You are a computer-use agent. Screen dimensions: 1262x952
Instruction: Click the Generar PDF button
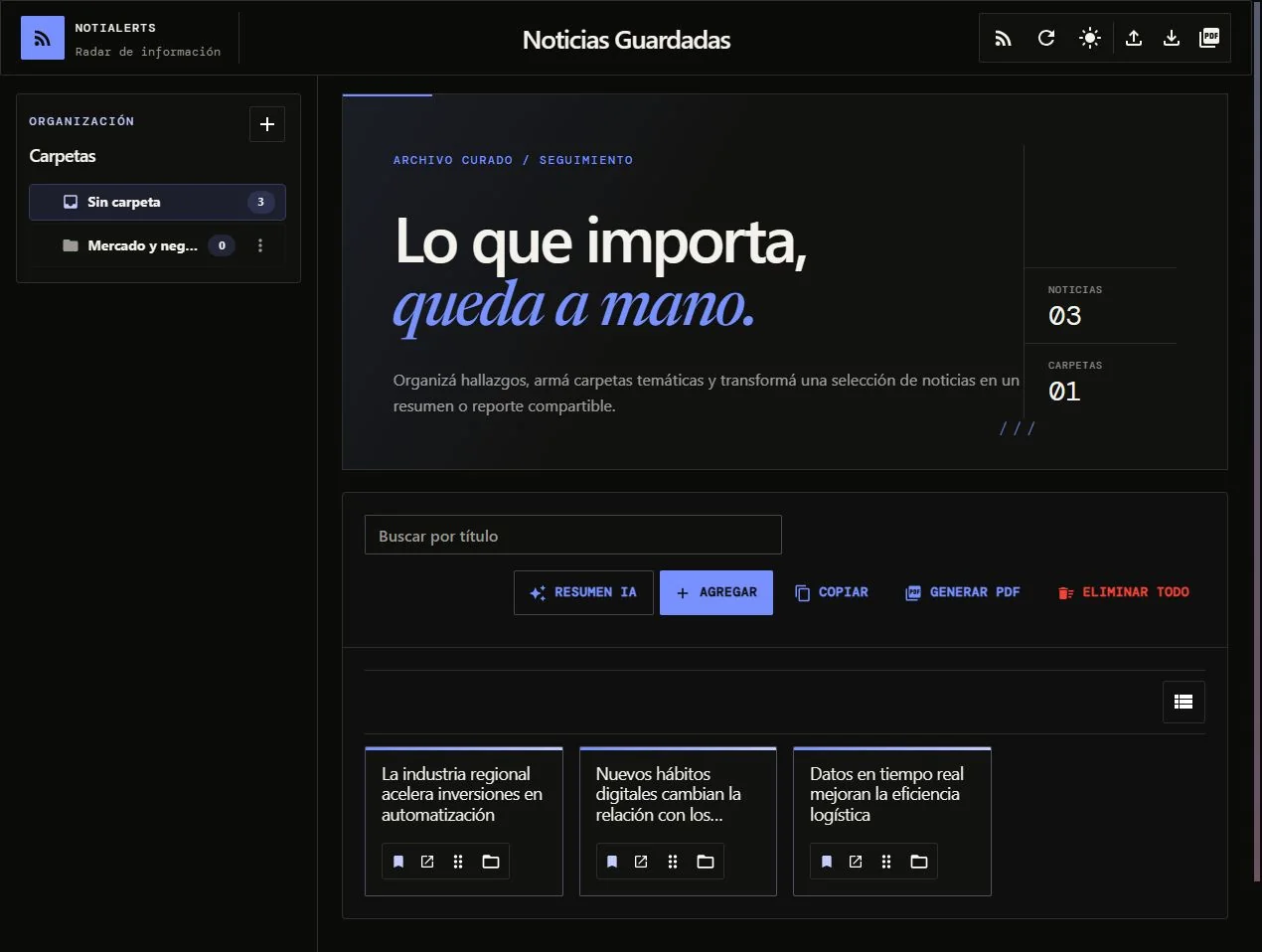(x=963, y=592)
